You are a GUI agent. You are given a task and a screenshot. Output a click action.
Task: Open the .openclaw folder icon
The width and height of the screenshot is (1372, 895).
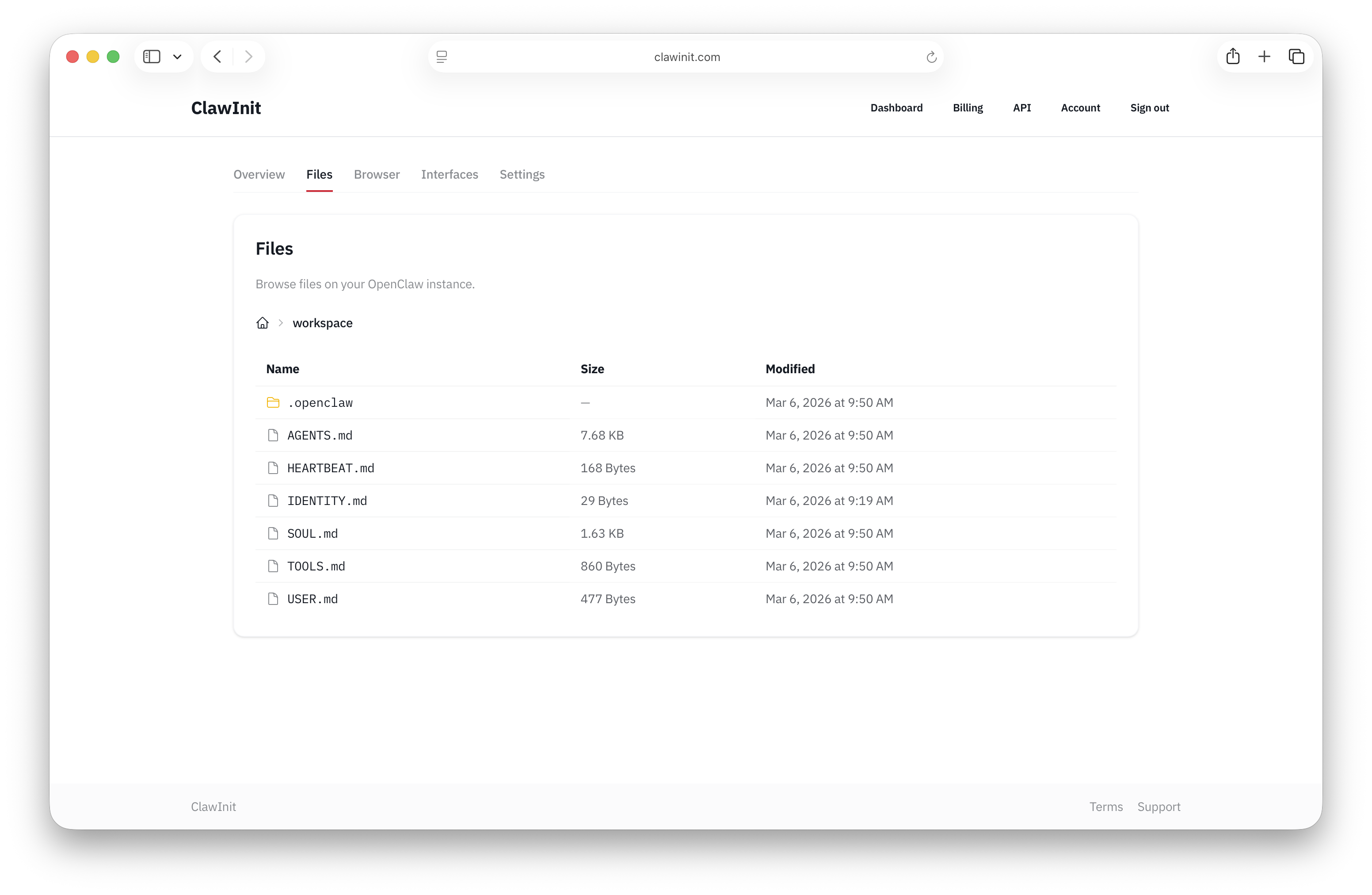click(x=273, y=402)
